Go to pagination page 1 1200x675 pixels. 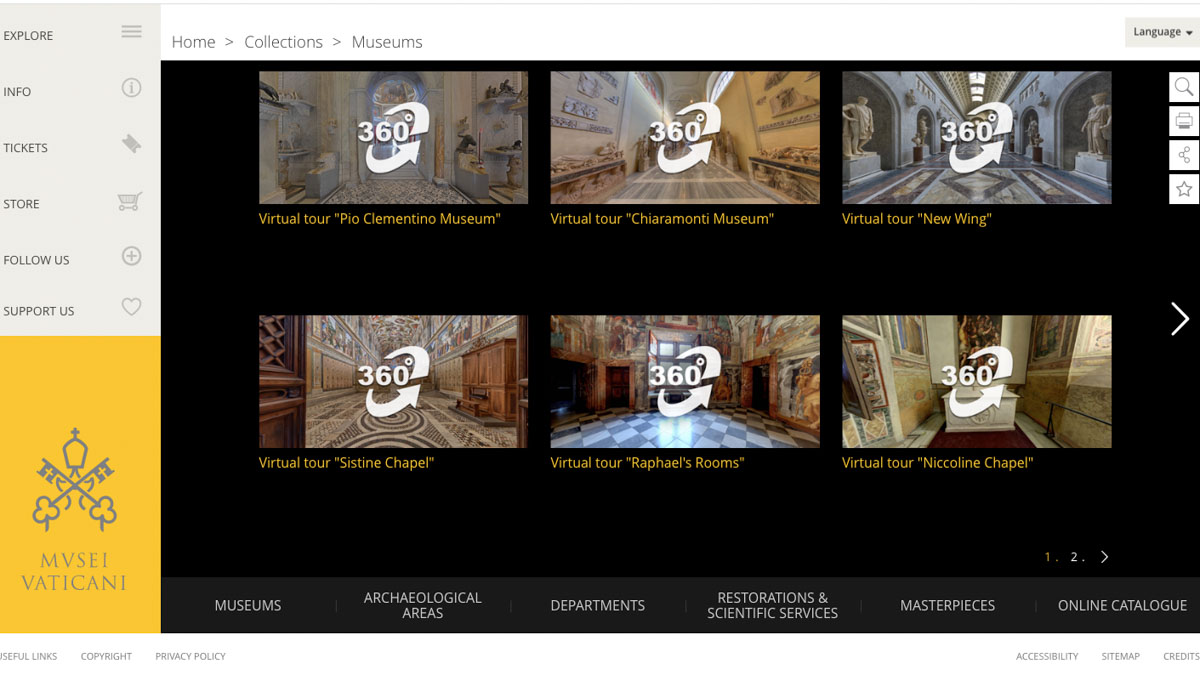[x=1048, y=557]
